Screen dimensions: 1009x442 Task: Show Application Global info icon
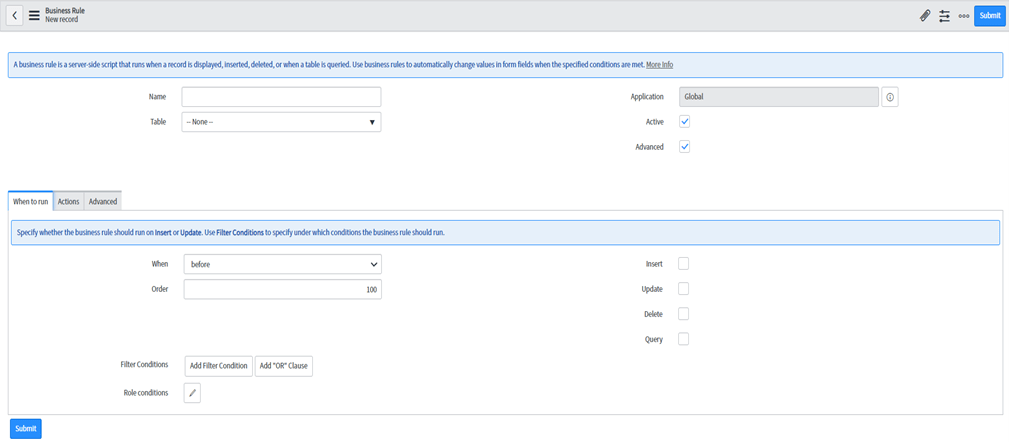[890, 97]
